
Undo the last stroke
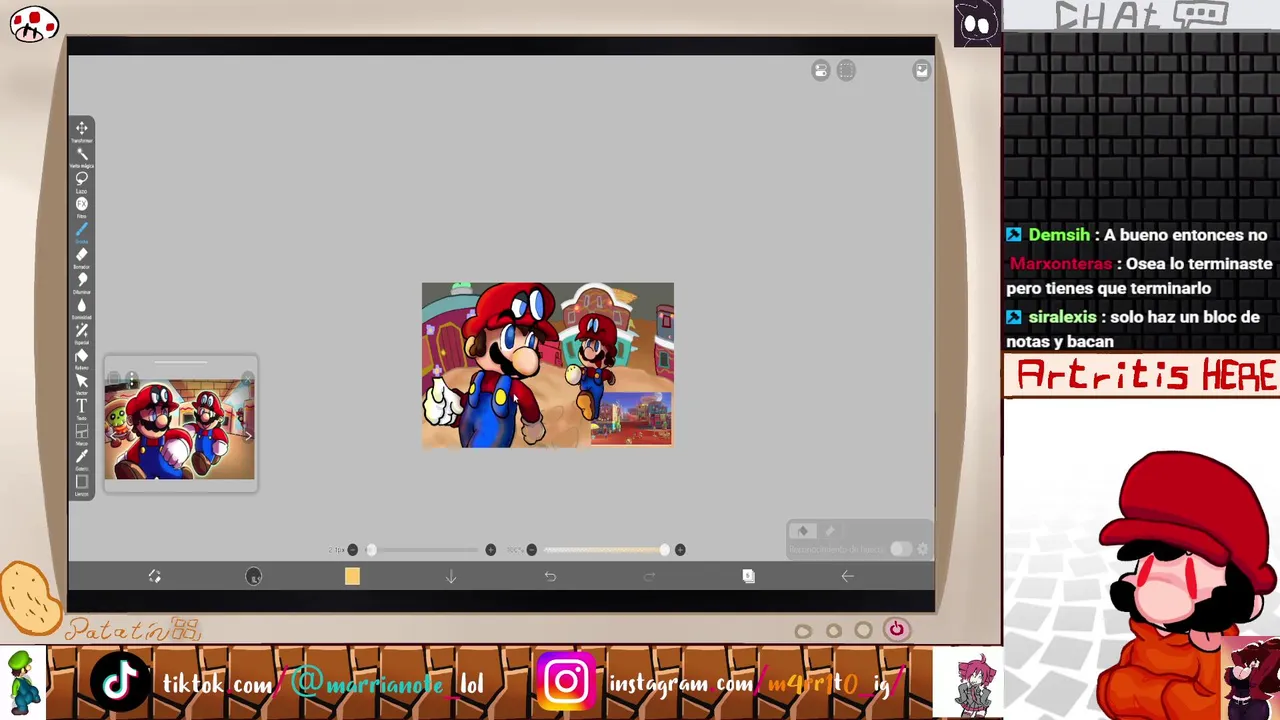[x=550, y=576]
